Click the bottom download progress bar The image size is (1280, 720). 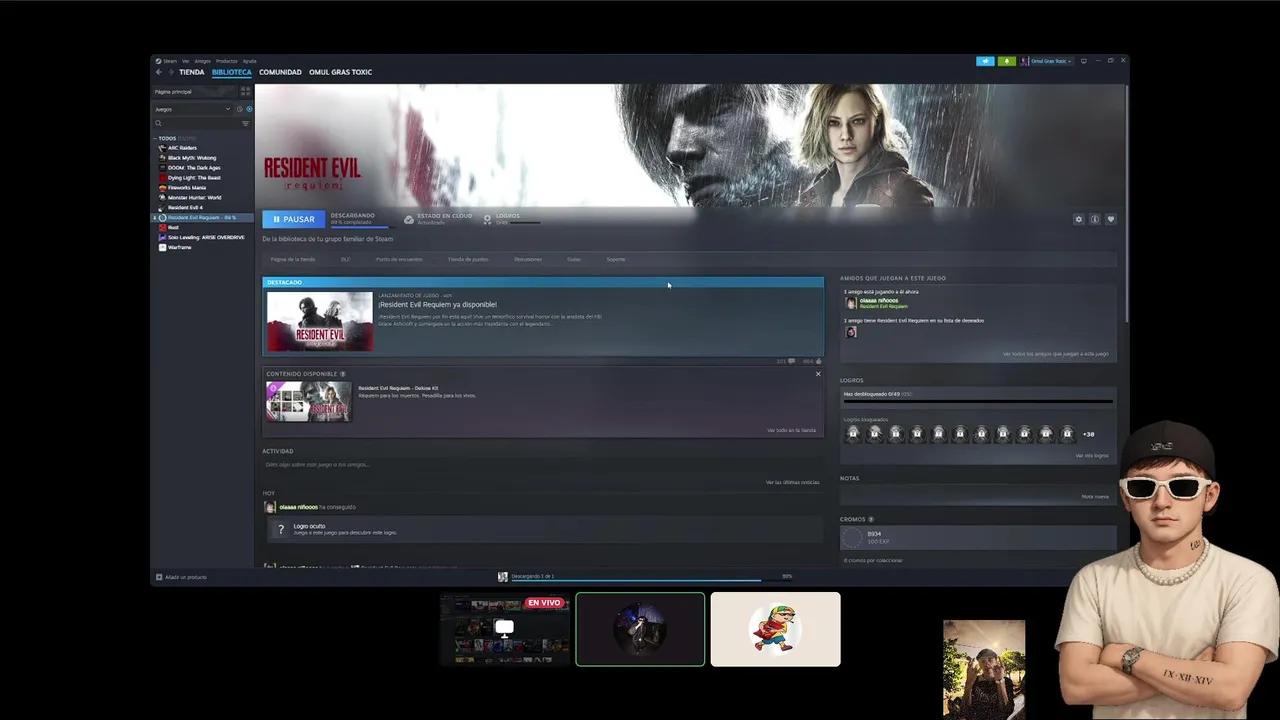point(651,580)
